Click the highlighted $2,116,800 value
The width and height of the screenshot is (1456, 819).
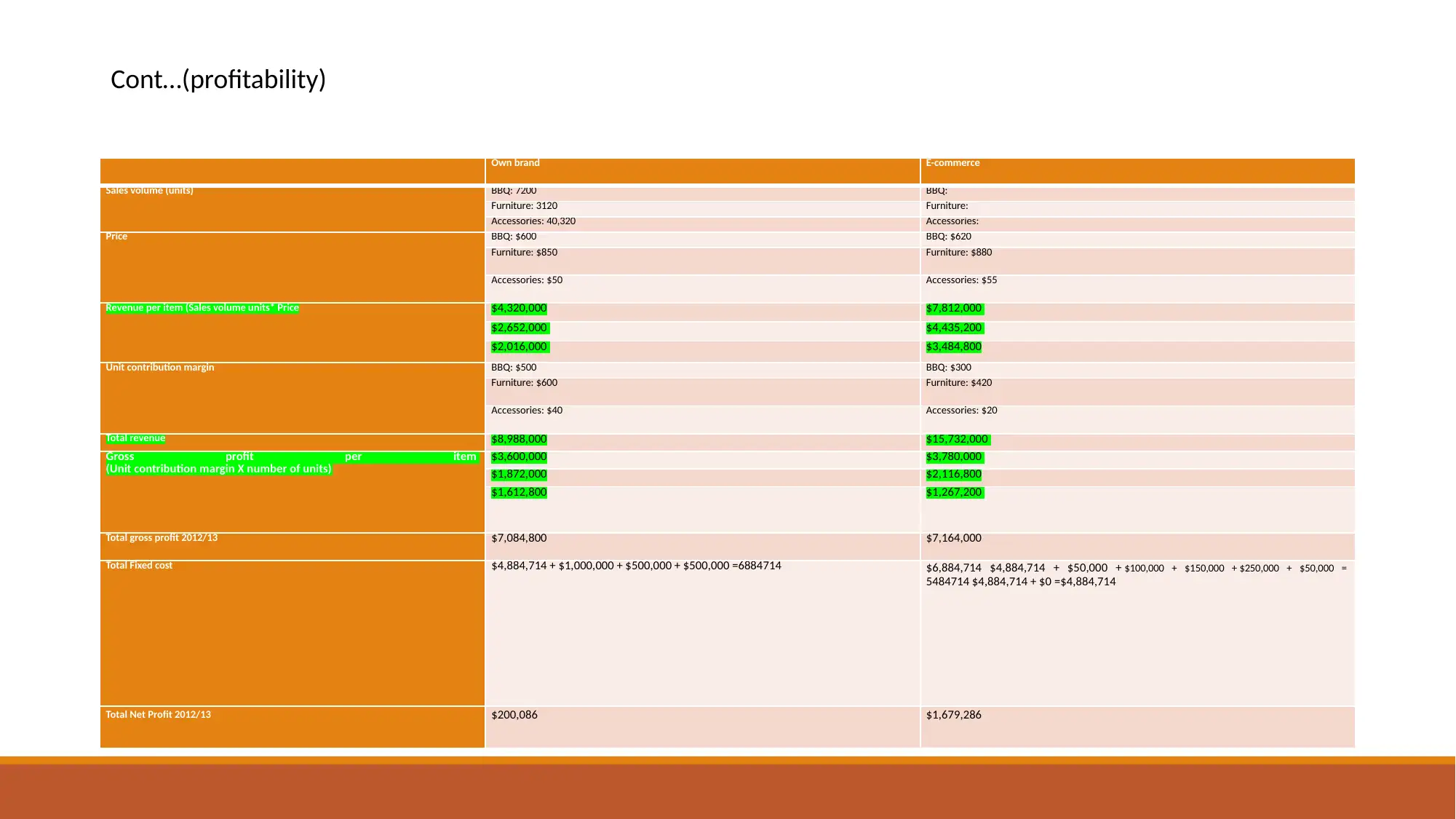pos(953,475)
